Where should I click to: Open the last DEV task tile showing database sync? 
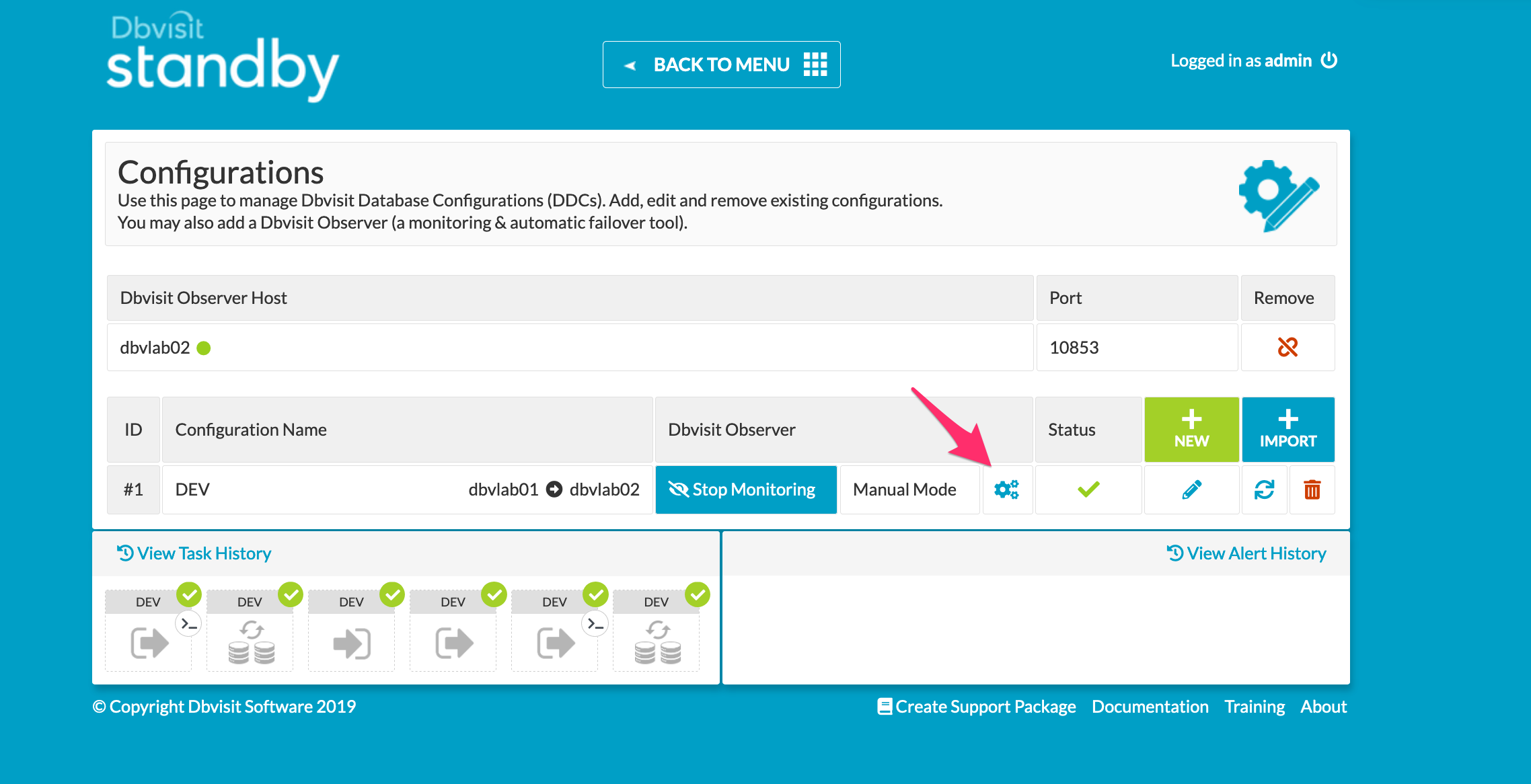coord(656,632)
